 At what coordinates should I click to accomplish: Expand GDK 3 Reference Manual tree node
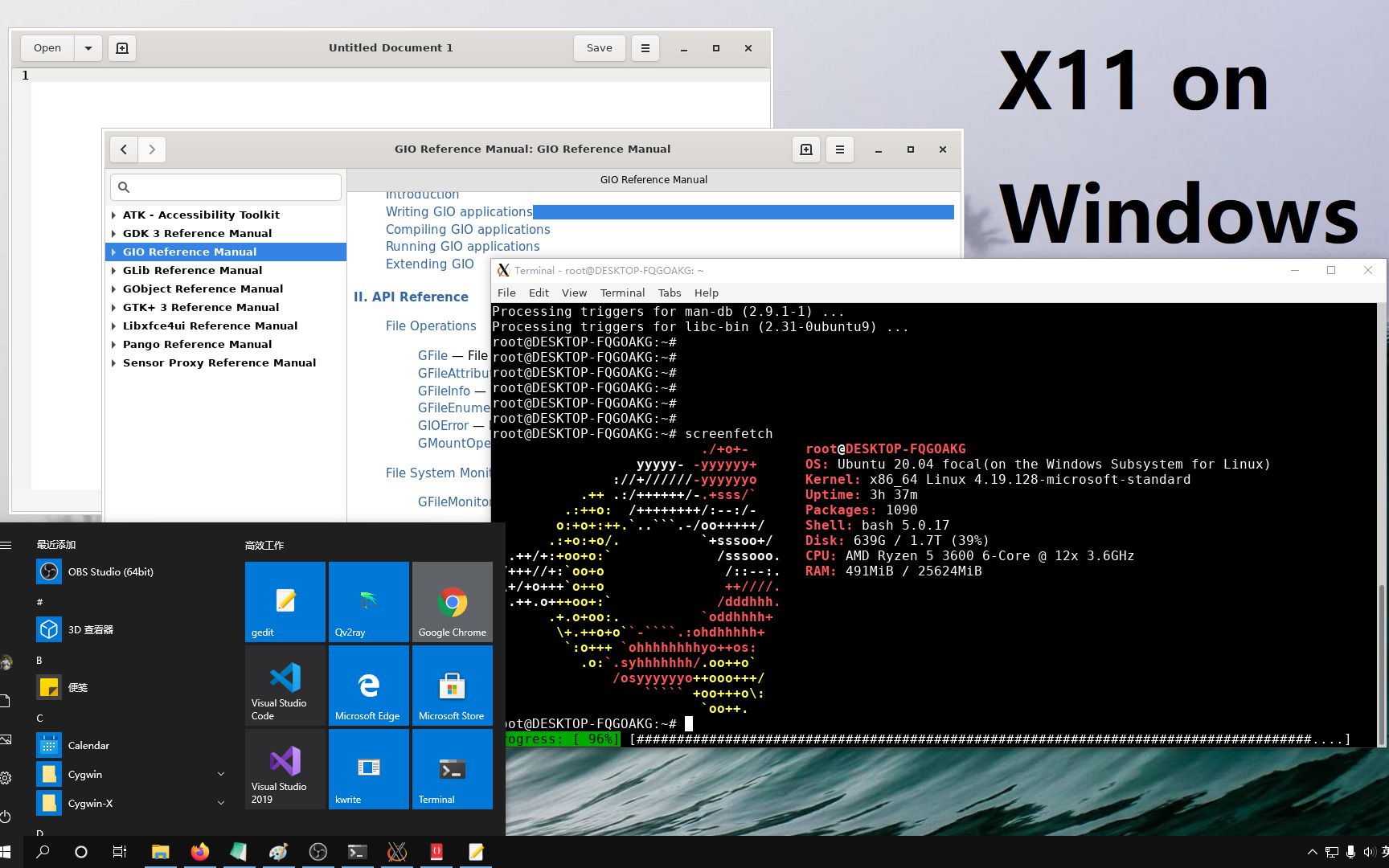pyautogui.click(x=113, y=234)
